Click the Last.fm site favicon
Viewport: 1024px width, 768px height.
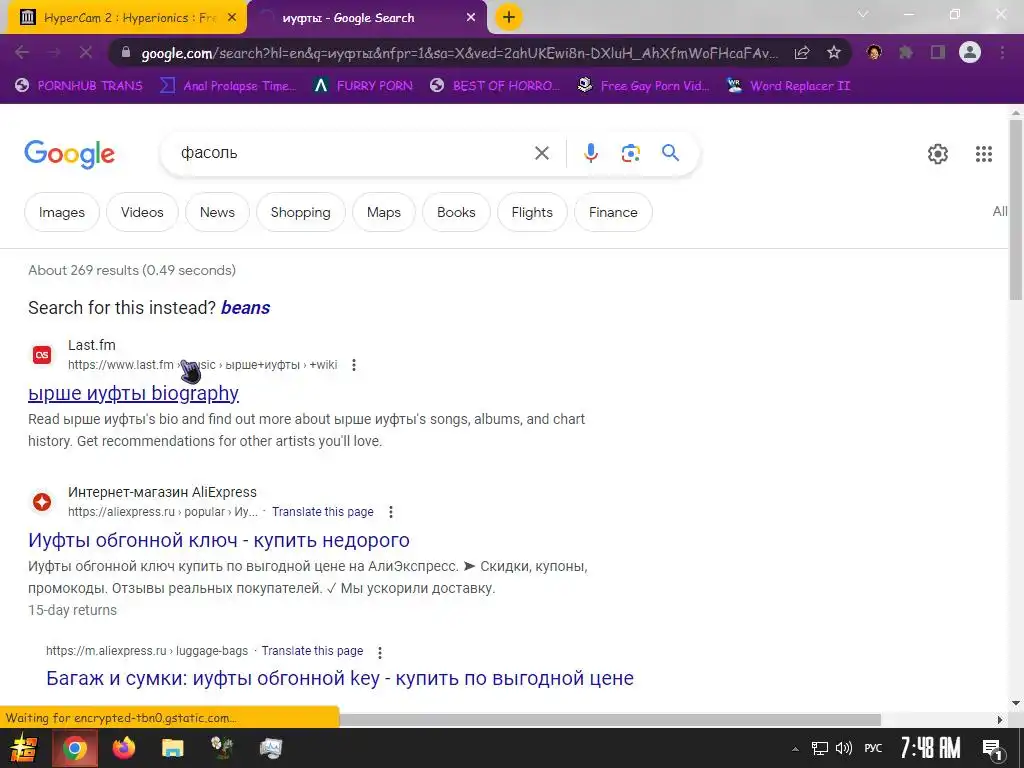(x=42, y=355)
